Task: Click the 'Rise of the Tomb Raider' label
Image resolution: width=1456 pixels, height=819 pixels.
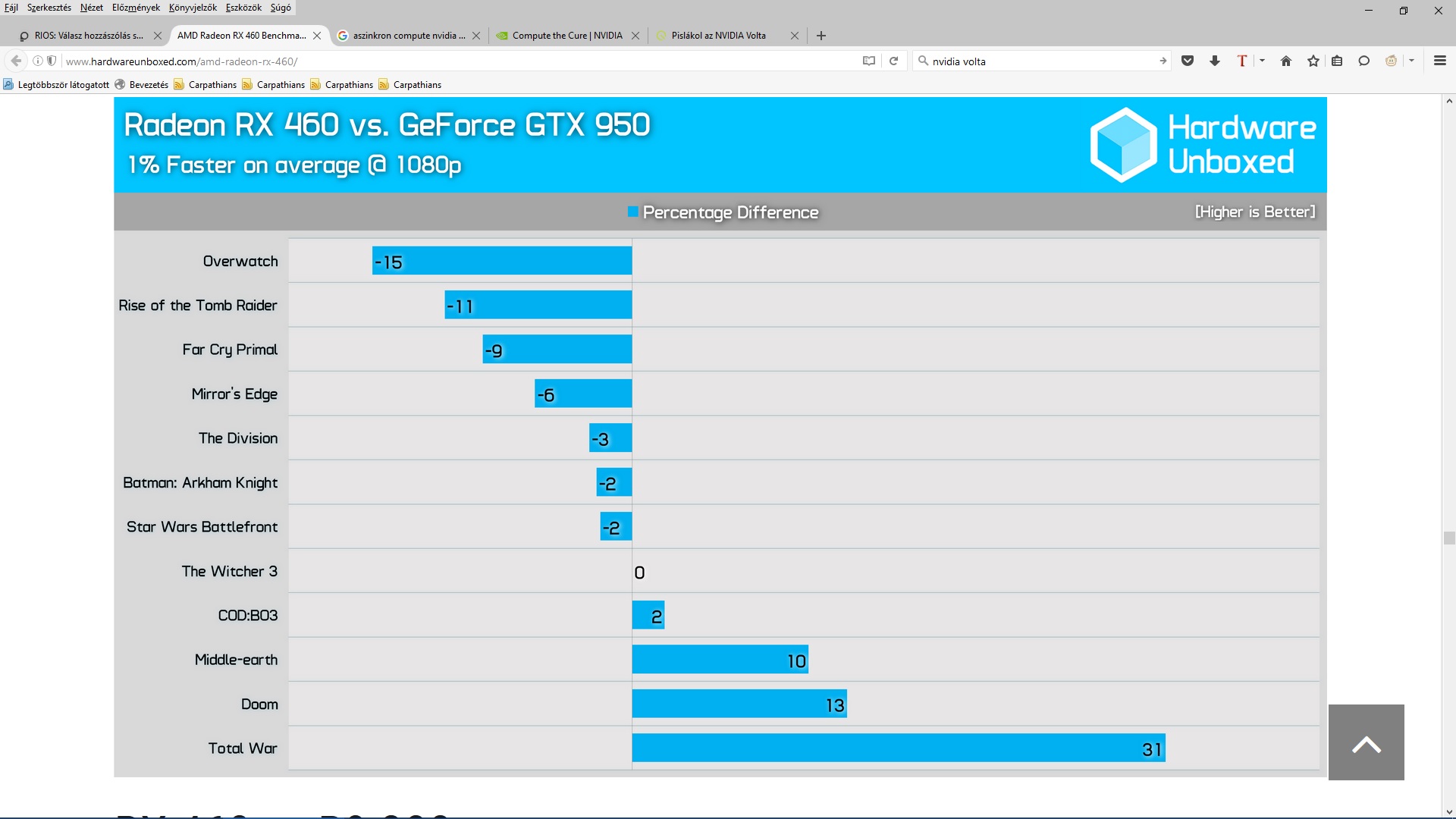Action: pyautogui.click(x=198, y=305)
